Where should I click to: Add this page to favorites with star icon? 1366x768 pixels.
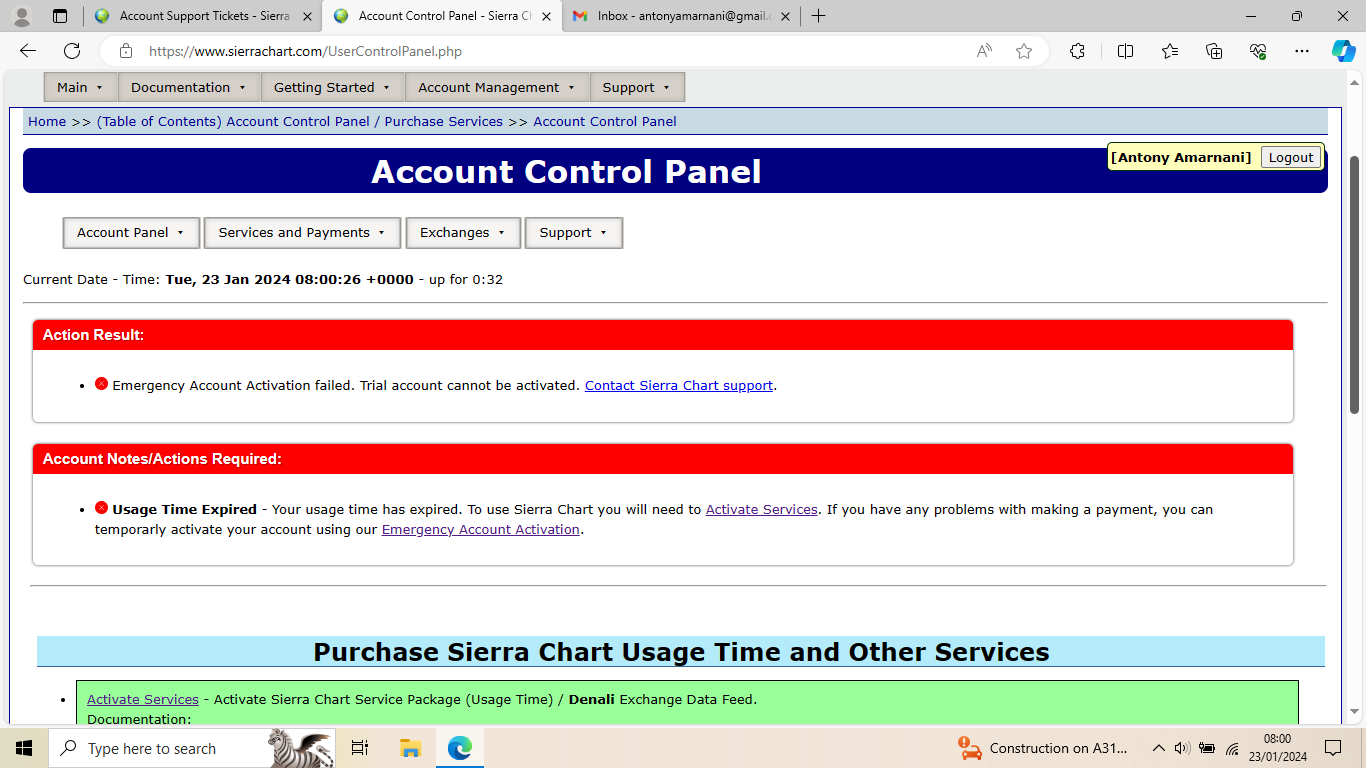coord(1024,51)
